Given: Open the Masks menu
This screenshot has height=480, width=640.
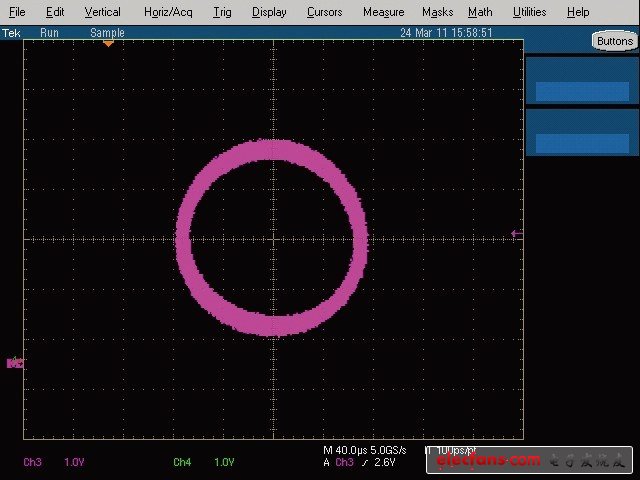Looking at the screenshot, I should (x=437, y=12).
